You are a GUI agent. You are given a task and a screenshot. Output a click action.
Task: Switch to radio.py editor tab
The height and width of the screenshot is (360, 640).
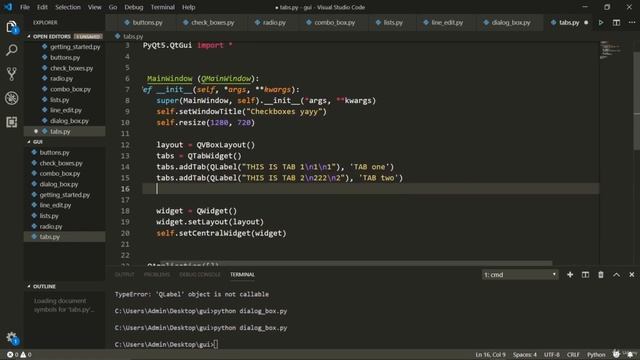click(x=270, y=22)
